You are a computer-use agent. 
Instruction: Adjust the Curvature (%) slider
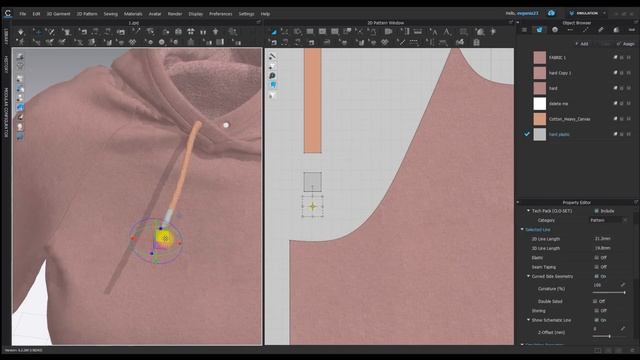pyautogui.click(x=609, y=292)
